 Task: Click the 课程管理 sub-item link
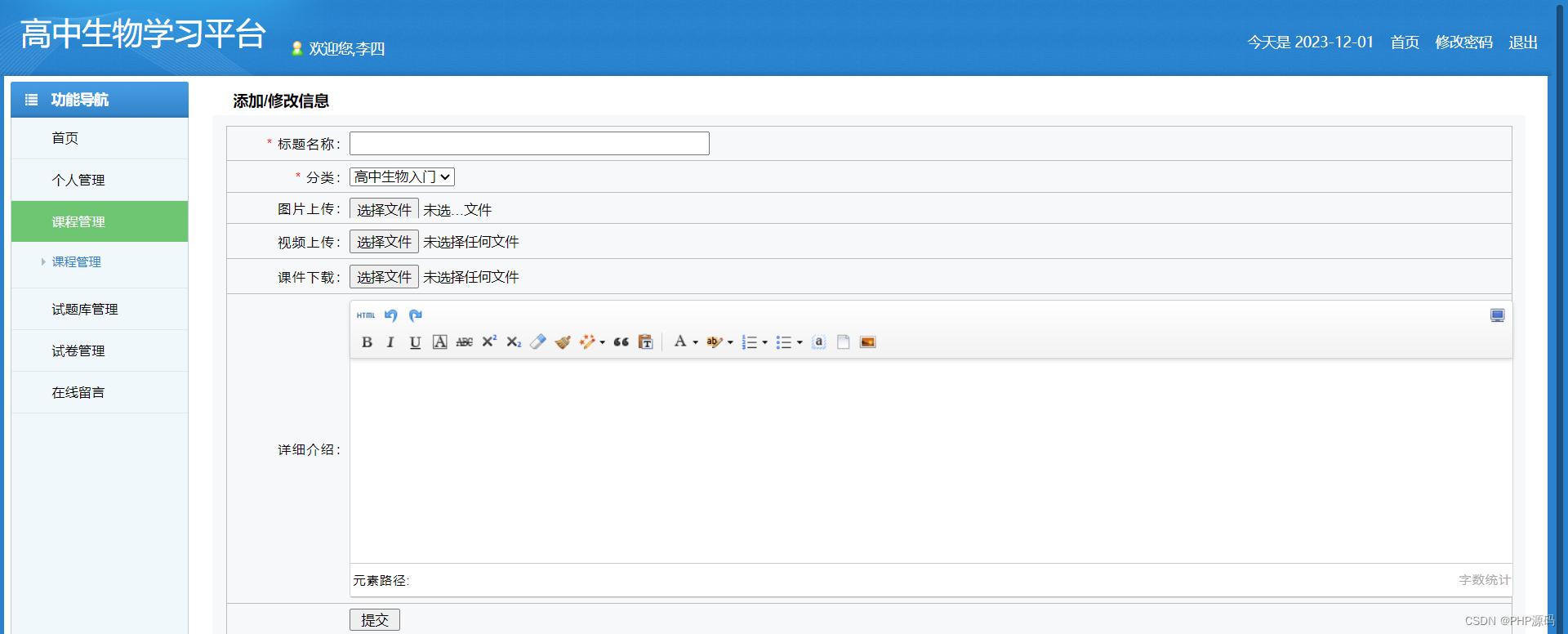[x=77, y=262]
